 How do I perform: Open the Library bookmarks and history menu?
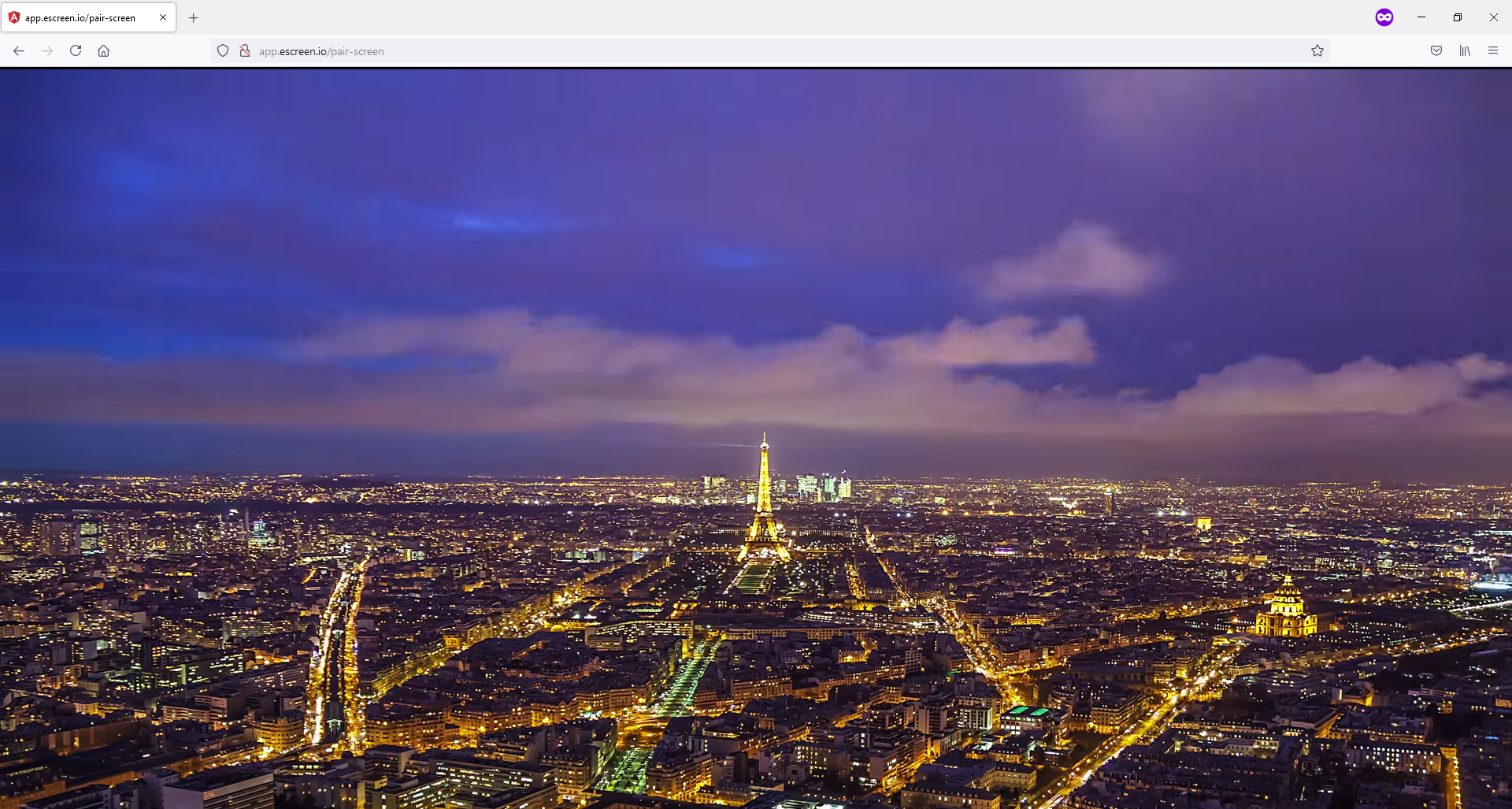[x=1464, y=51]
